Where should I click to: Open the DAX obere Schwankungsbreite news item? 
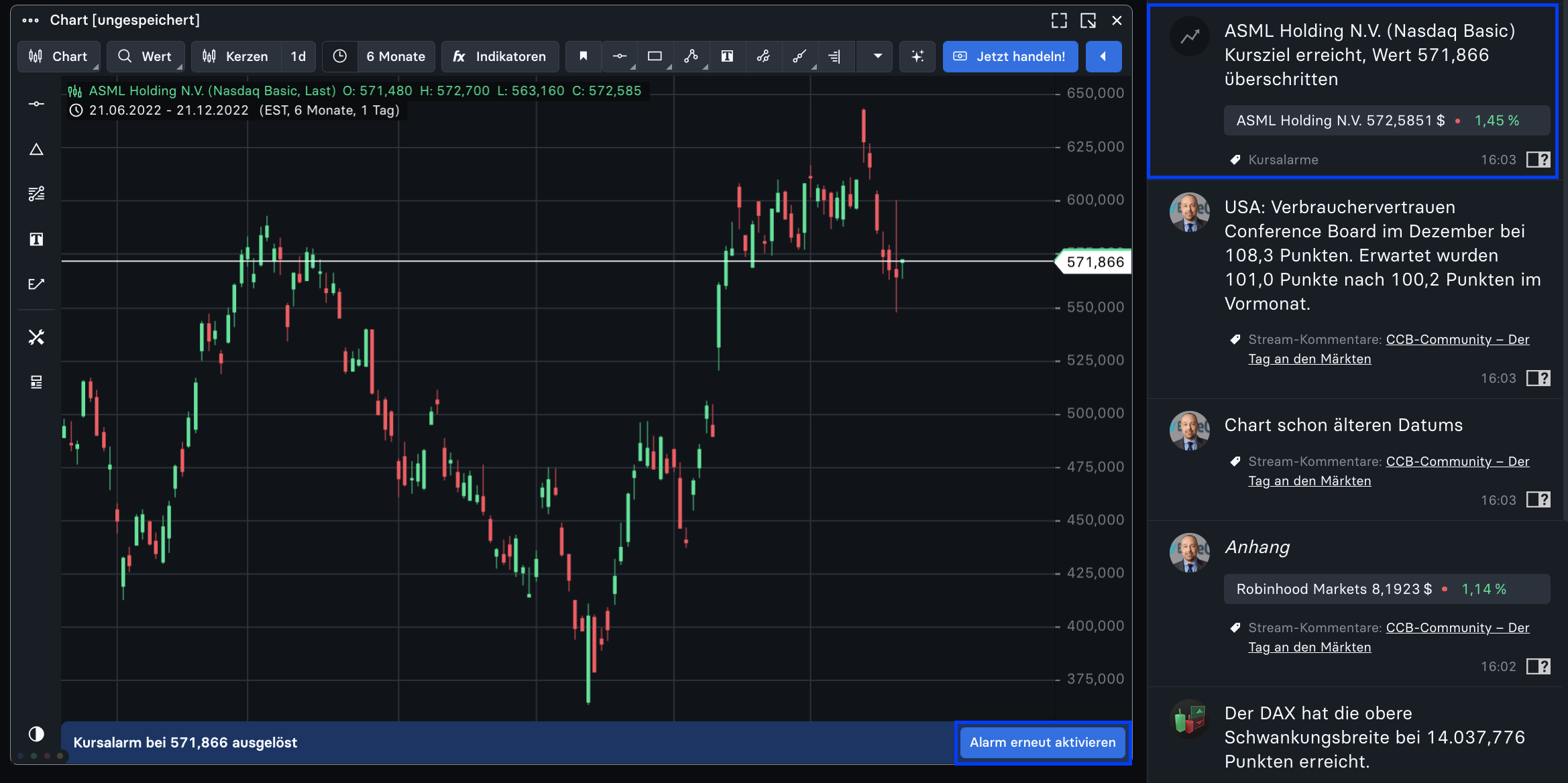click(x=1375, y=737)
